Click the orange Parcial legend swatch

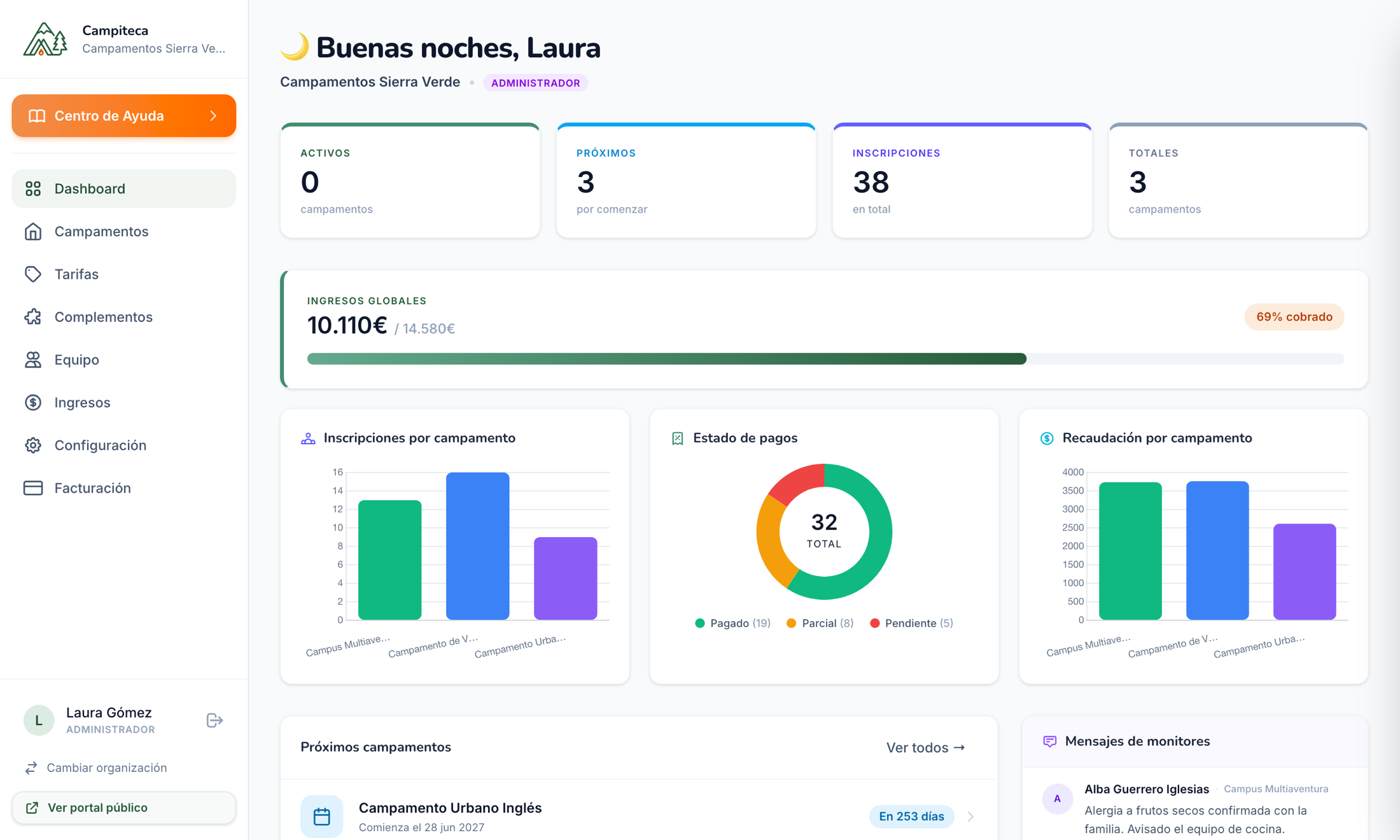pos(792,624)
